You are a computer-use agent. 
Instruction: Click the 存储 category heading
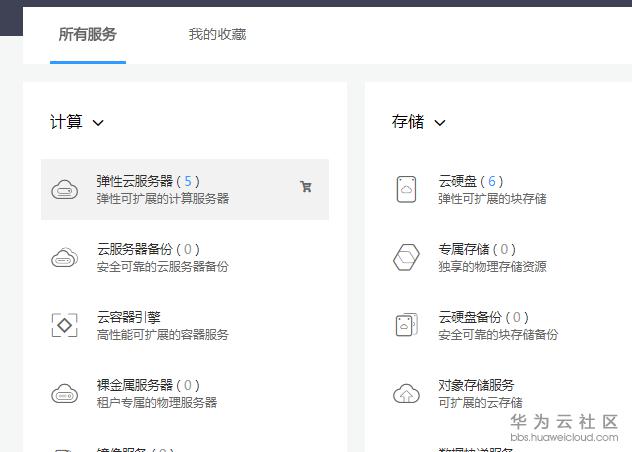point(408,122)
